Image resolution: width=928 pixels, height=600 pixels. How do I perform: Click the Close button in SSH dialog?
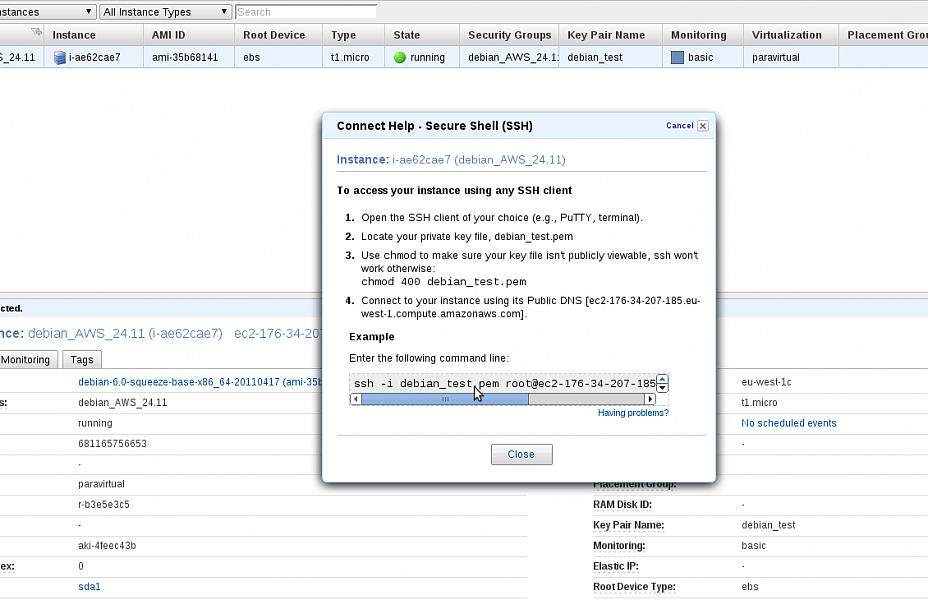521,454
